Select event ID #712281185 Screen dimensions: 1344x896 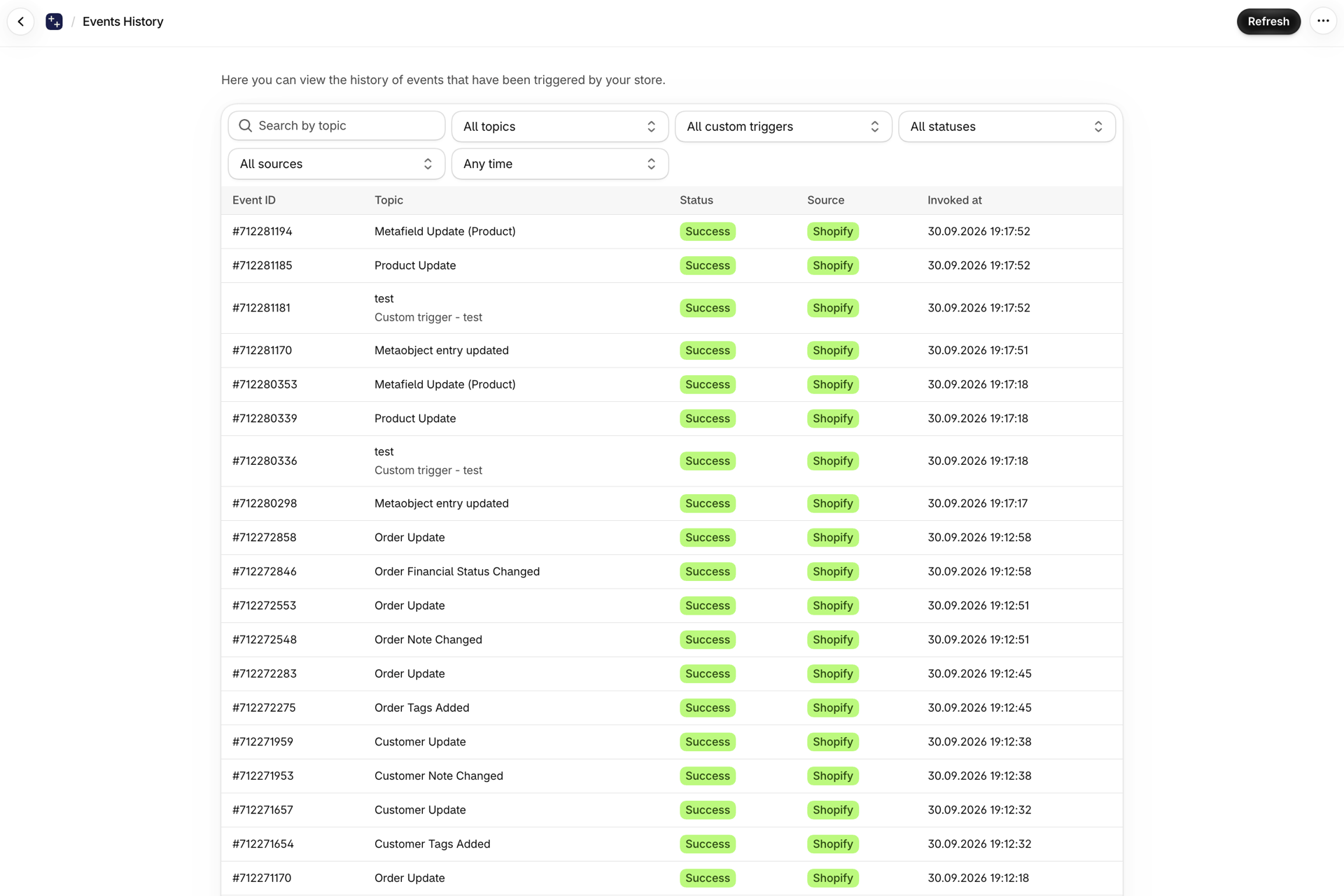point(262,265)
